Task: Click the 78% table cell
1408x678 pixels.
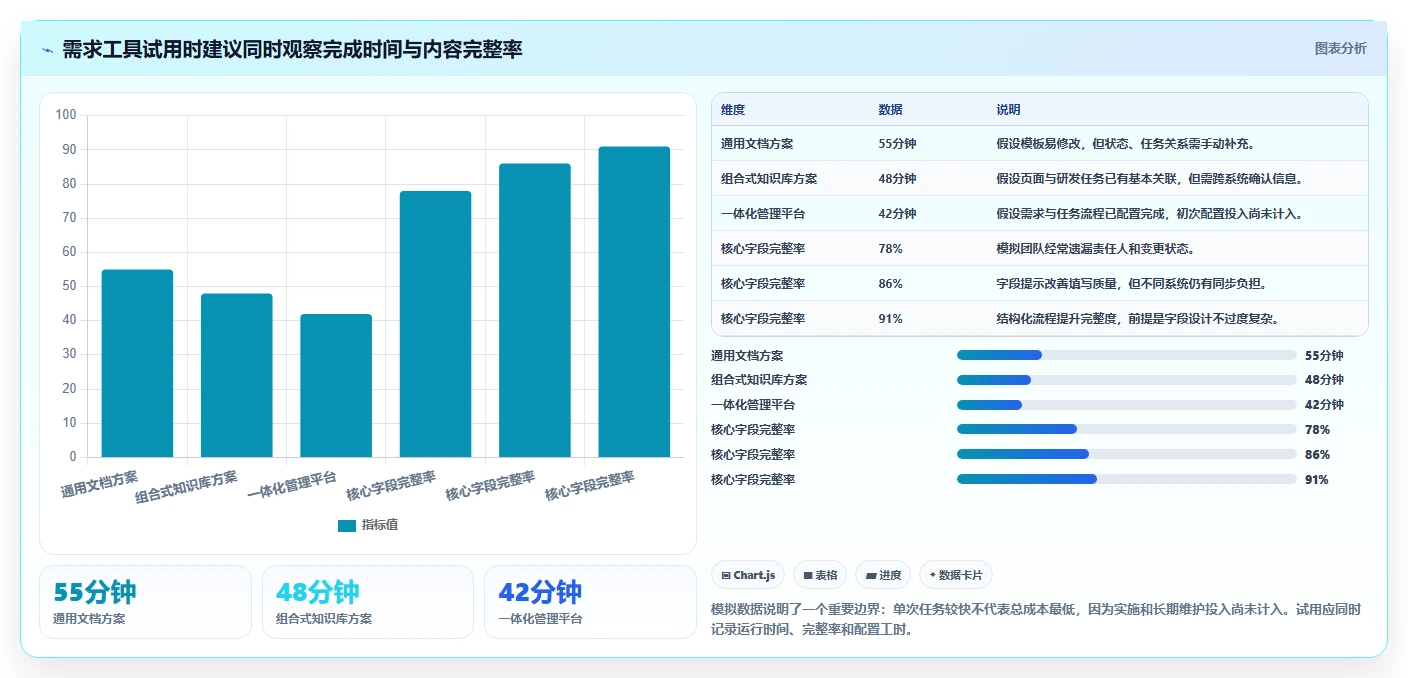Action: [890, 249]
